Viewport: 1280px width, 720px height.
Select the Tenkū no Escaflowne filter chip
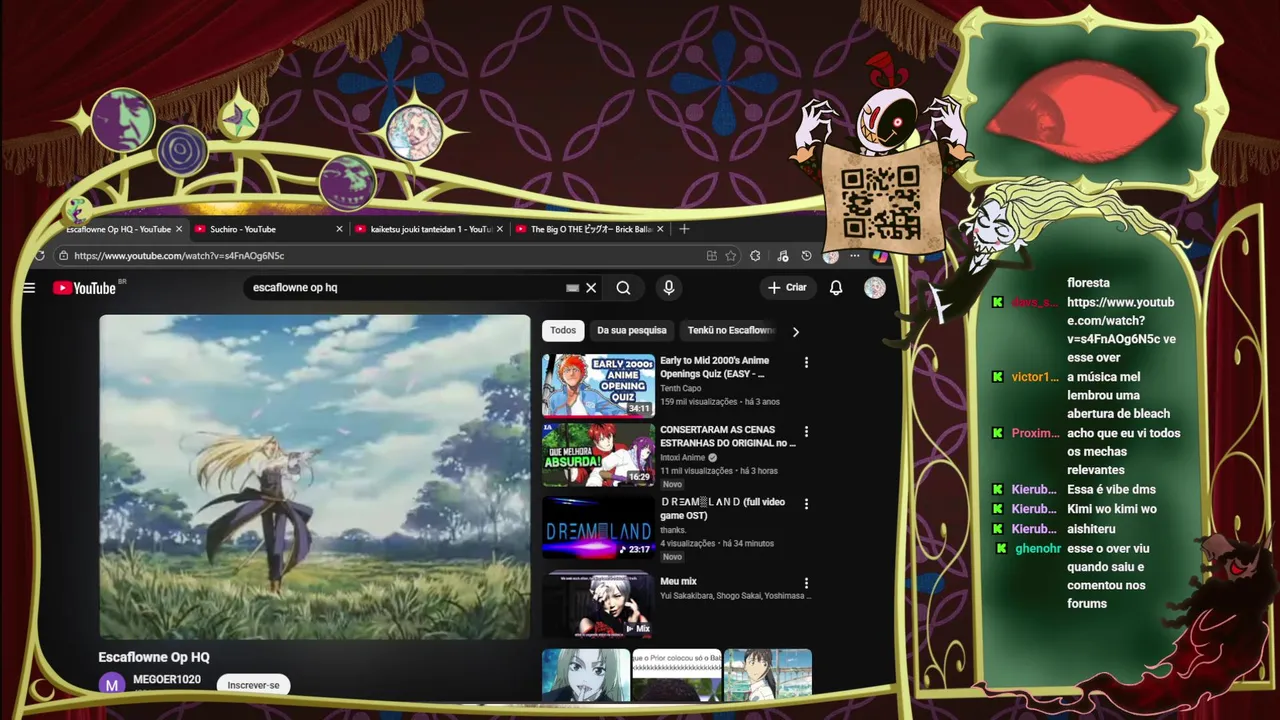(732, 331)
